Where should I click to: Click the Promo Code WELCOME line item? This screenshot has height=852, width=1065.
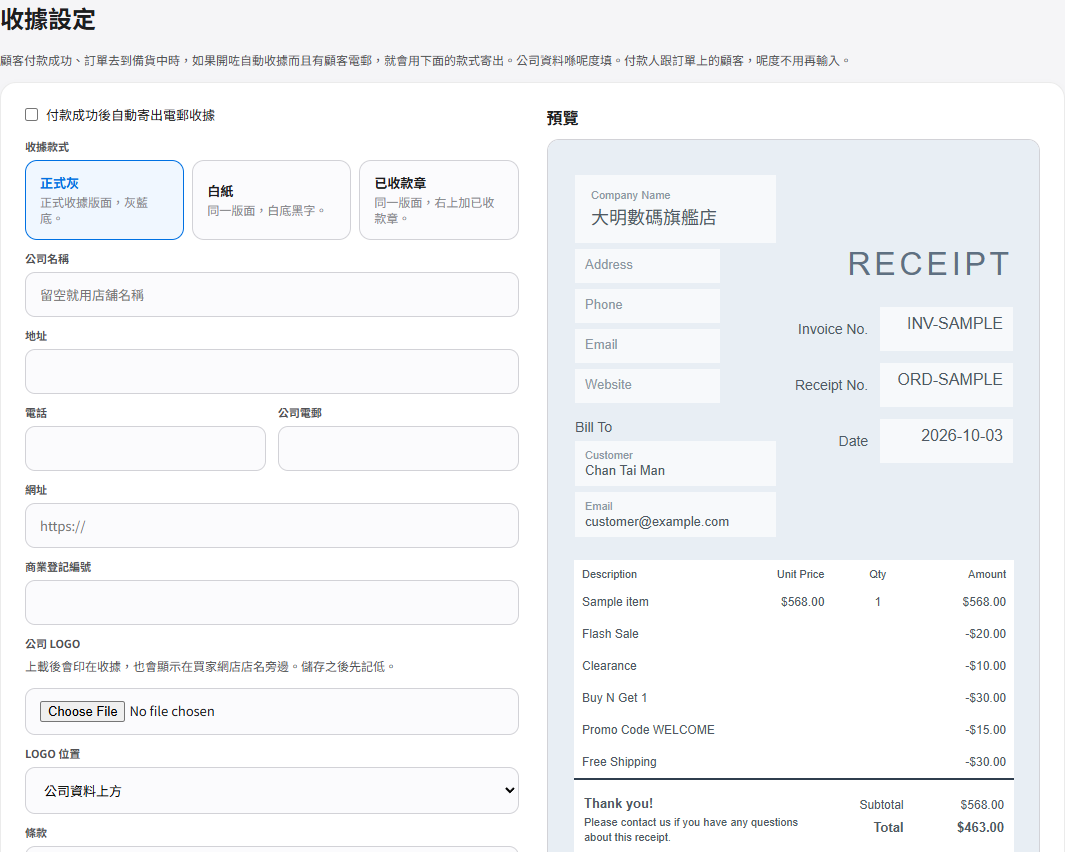pos(793,730)
